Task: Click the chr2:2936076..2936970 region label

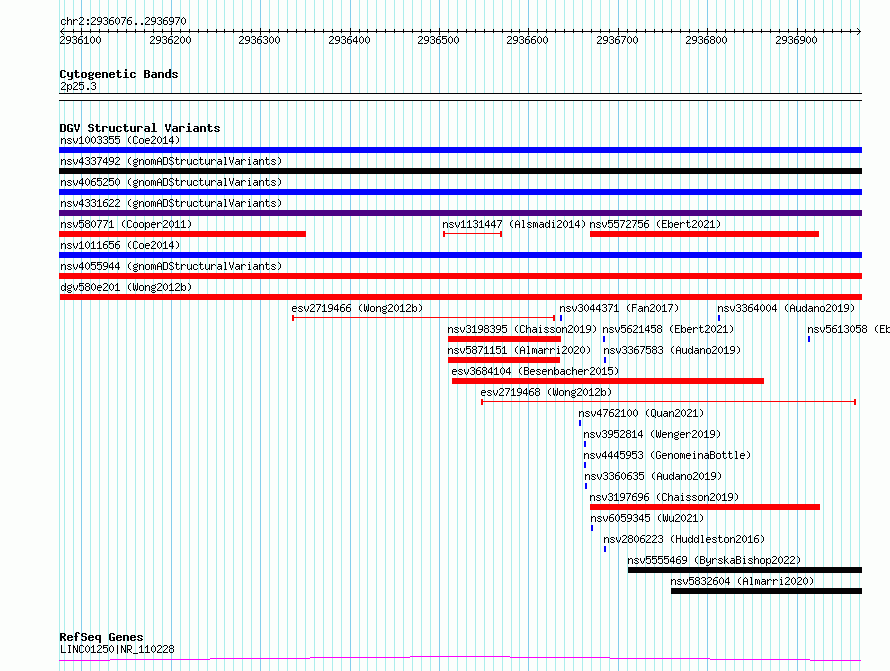Action: click(x=123, y=21)
